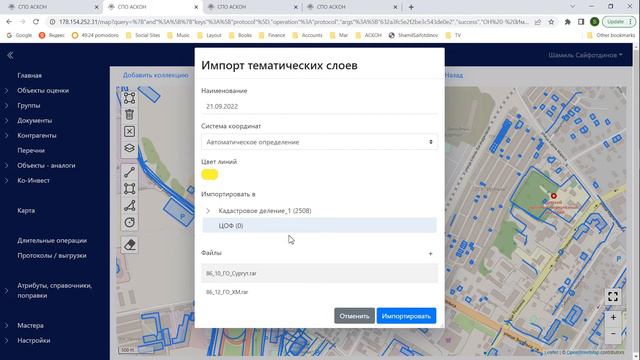Screen dimensions: 640x360
Task: Open Перечни in the sidebar
Action: coord(31,150)
